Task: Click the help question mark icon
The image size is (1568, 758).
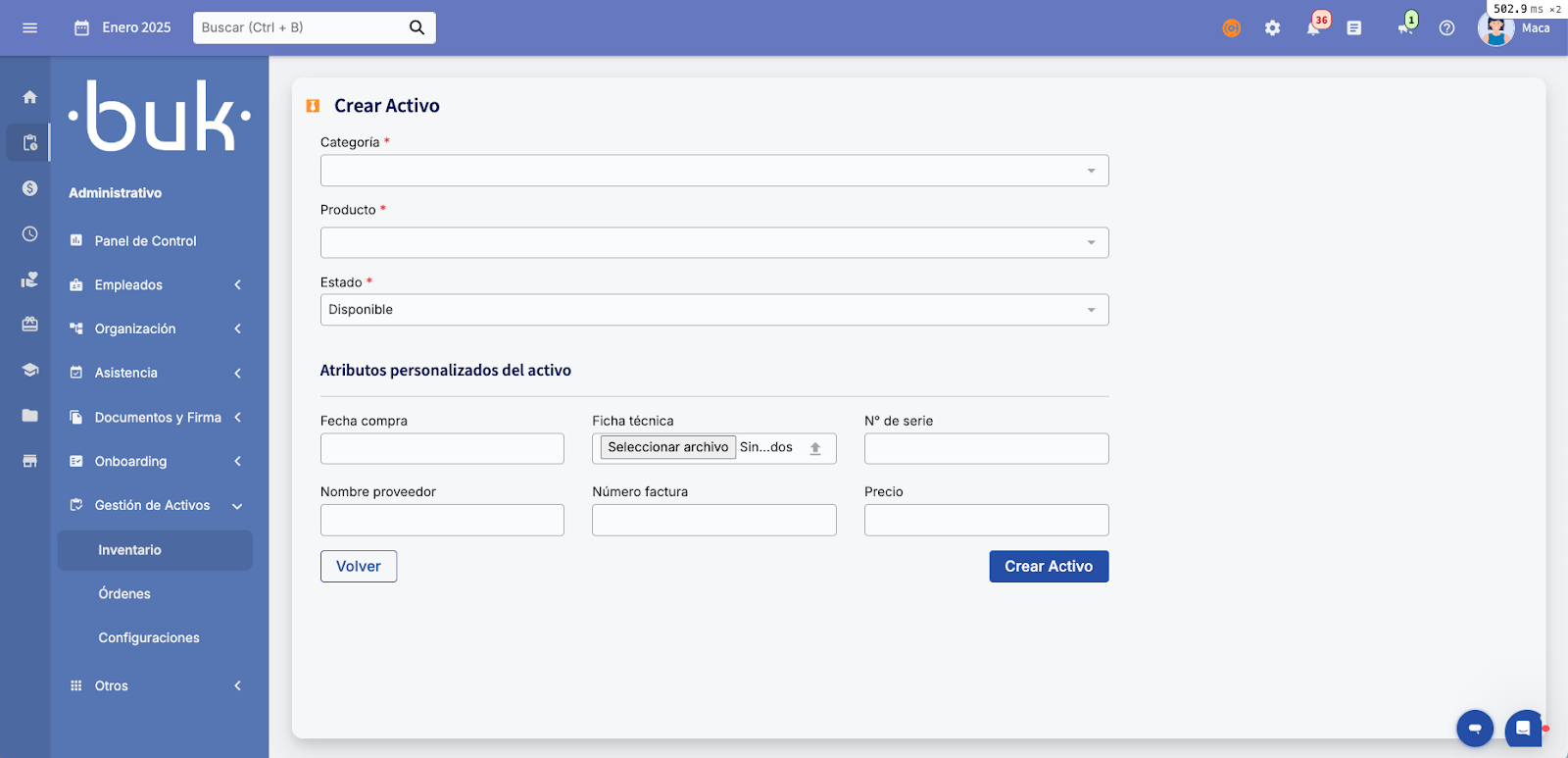Action: point(1446,27)
